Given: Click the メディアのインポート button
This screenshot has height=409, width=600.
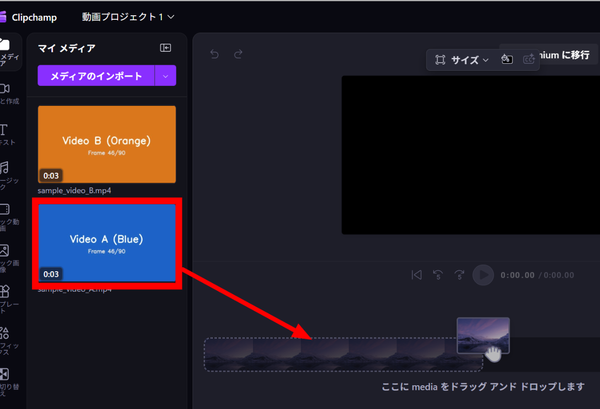Looking at the screenshot, I should [96, 76].
